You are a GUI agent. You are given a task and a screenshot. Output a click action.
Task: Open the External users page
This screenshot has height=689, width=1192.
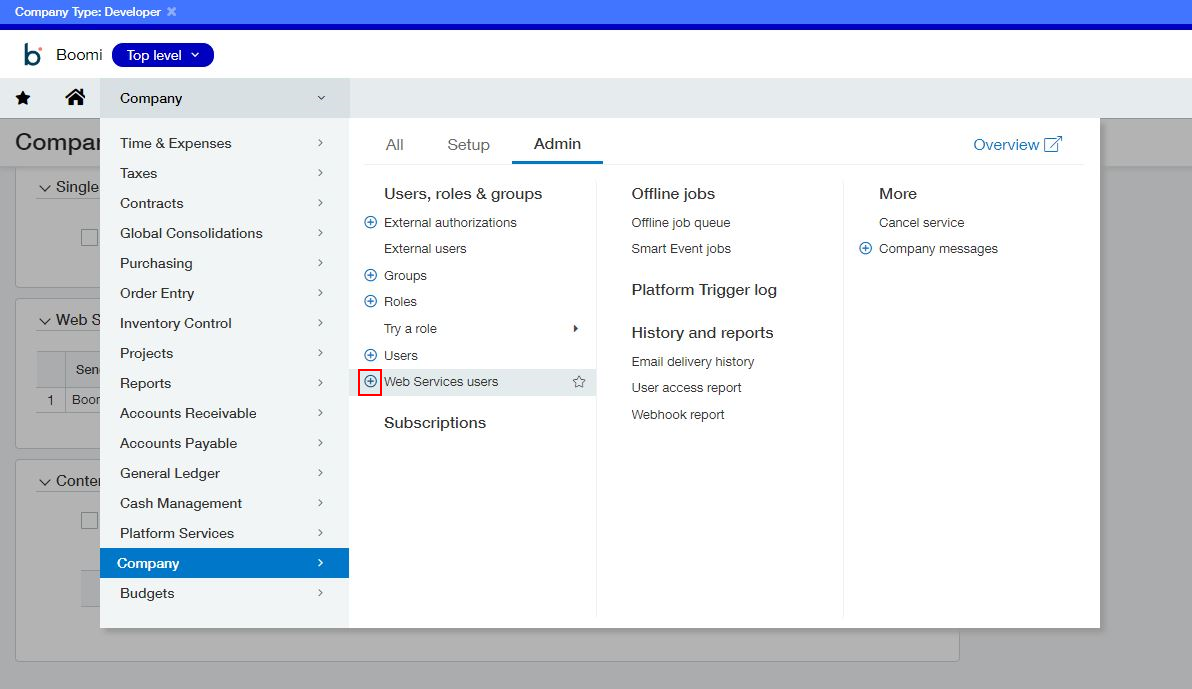coord(425,248)
